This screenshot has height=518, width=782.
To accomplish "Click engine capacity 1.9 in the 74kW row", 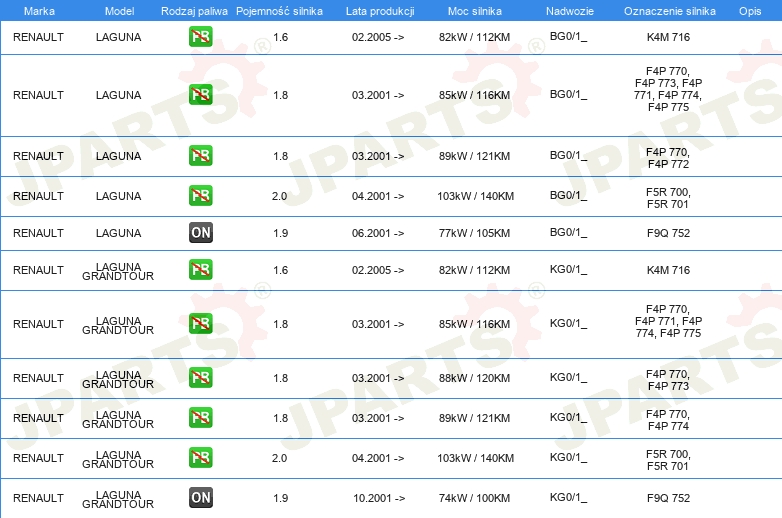I will point(280,498).
